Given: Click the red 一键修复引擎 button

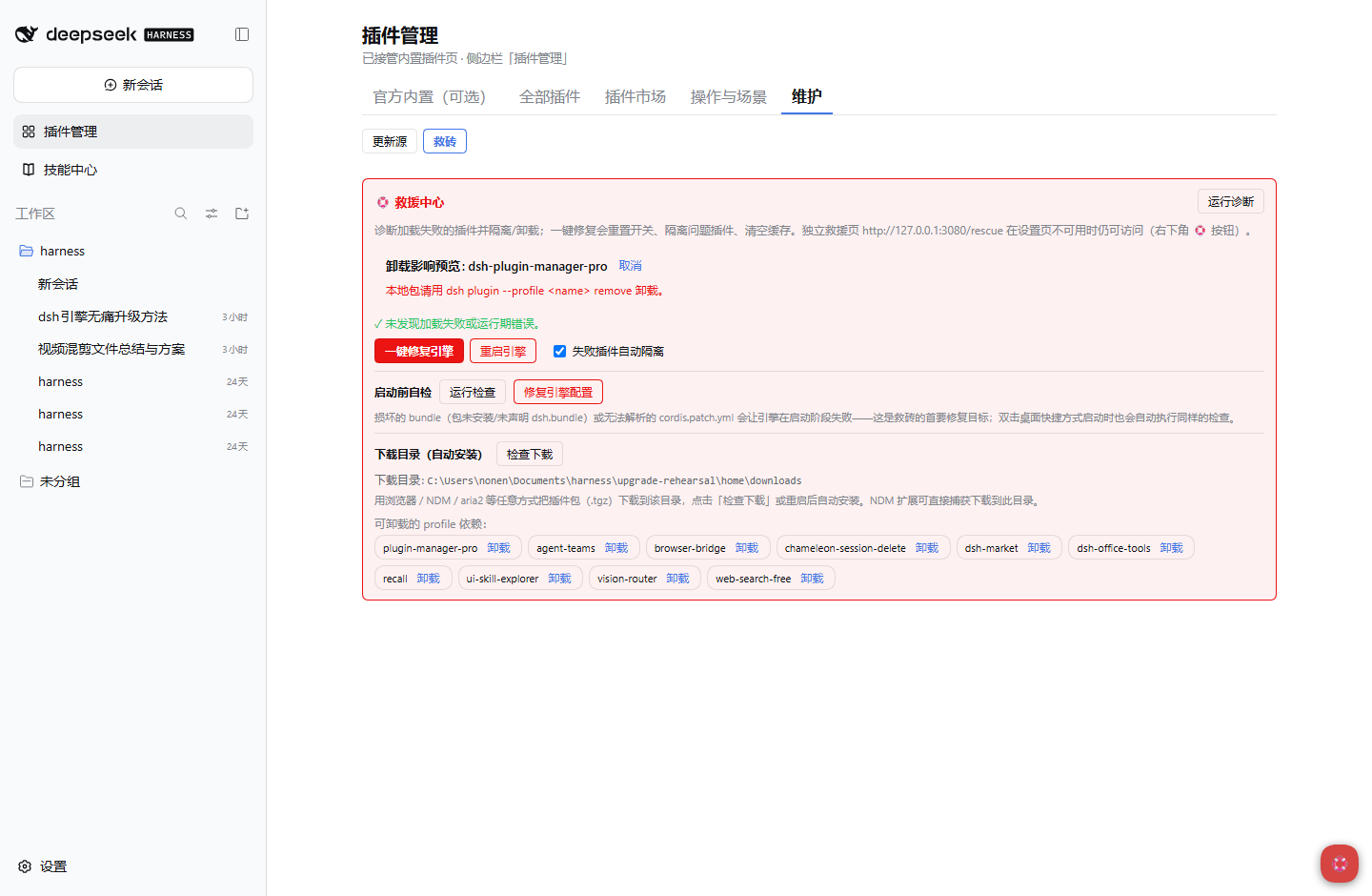Looking at the screenshot, I should (x=419, y=351).
